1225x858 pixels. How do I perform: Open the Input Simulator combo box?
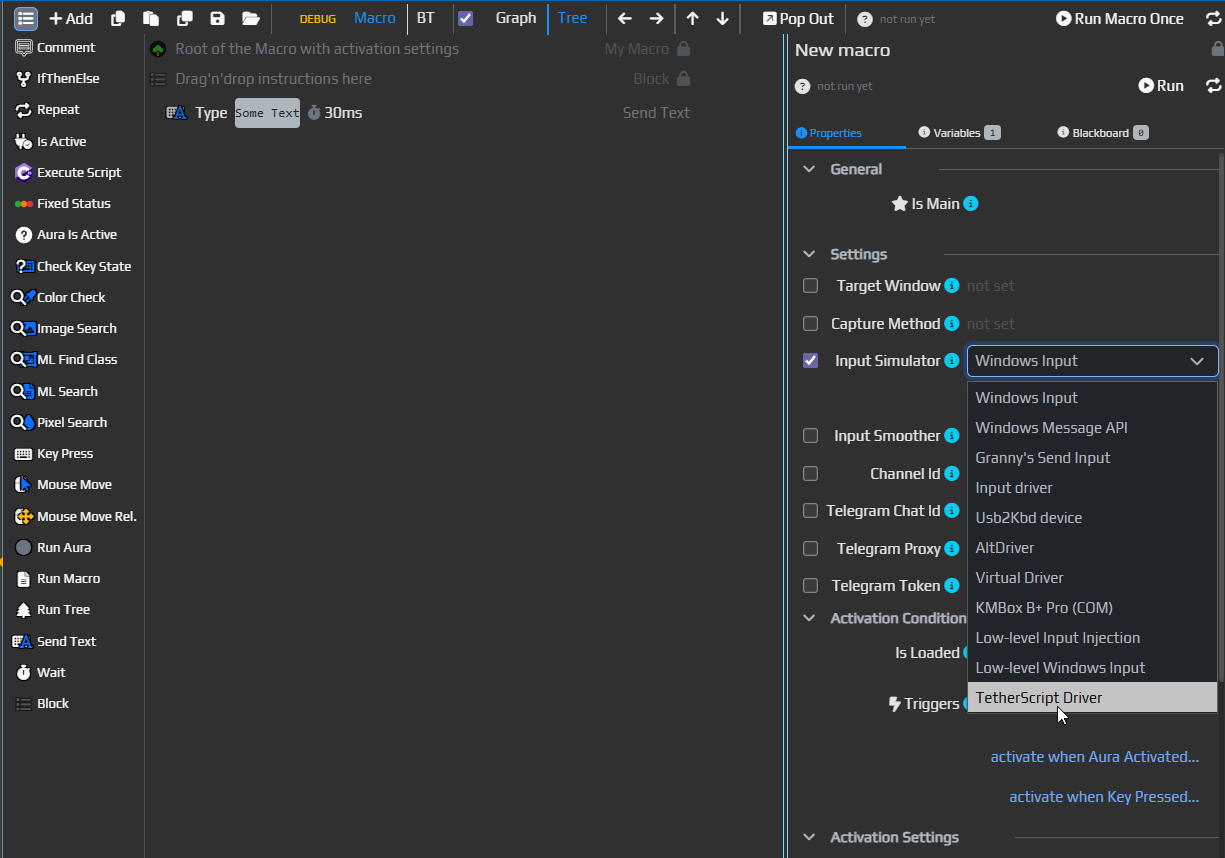(1092, 361)
